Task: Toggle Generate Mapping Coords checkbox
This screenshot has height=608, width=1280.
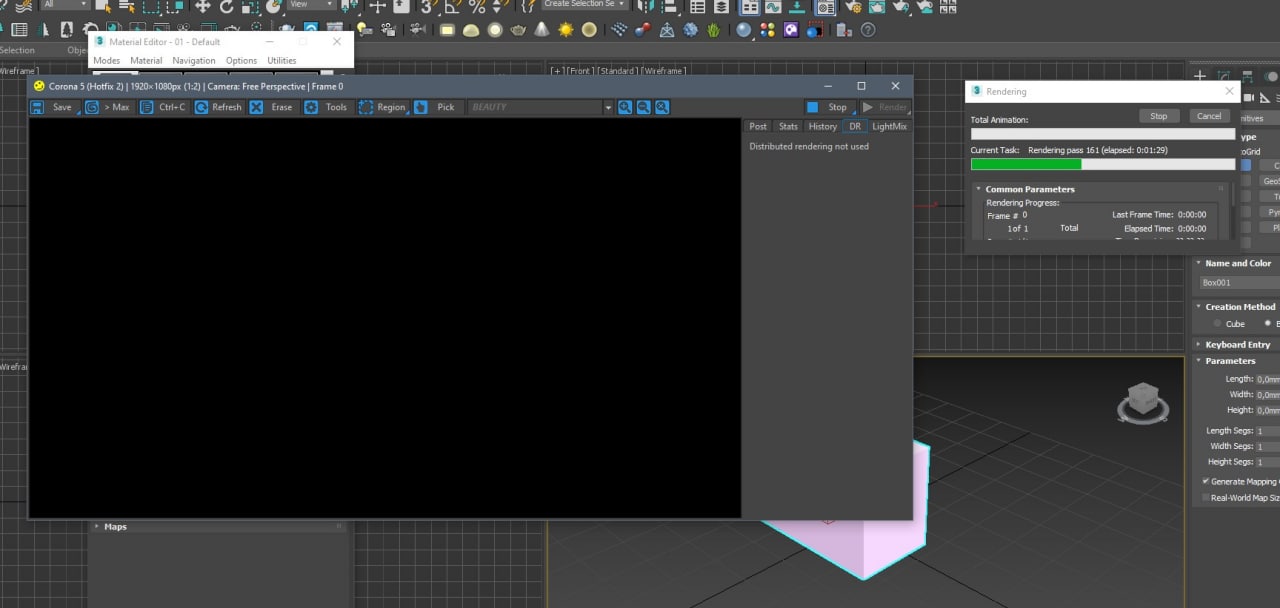Action: (1205, 481)
